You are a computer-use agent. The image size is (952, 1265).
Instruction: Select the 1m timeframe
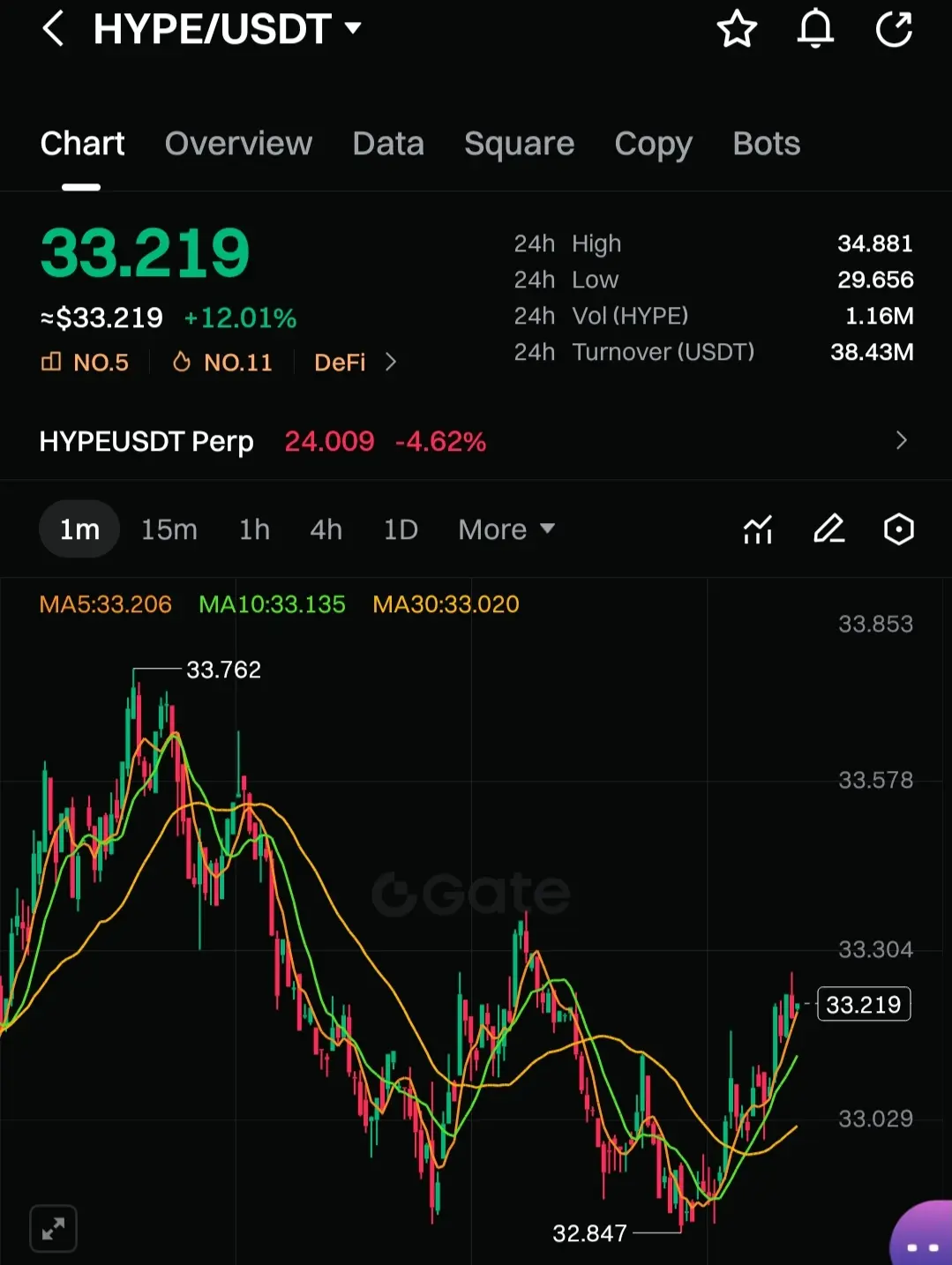(79, 529)
